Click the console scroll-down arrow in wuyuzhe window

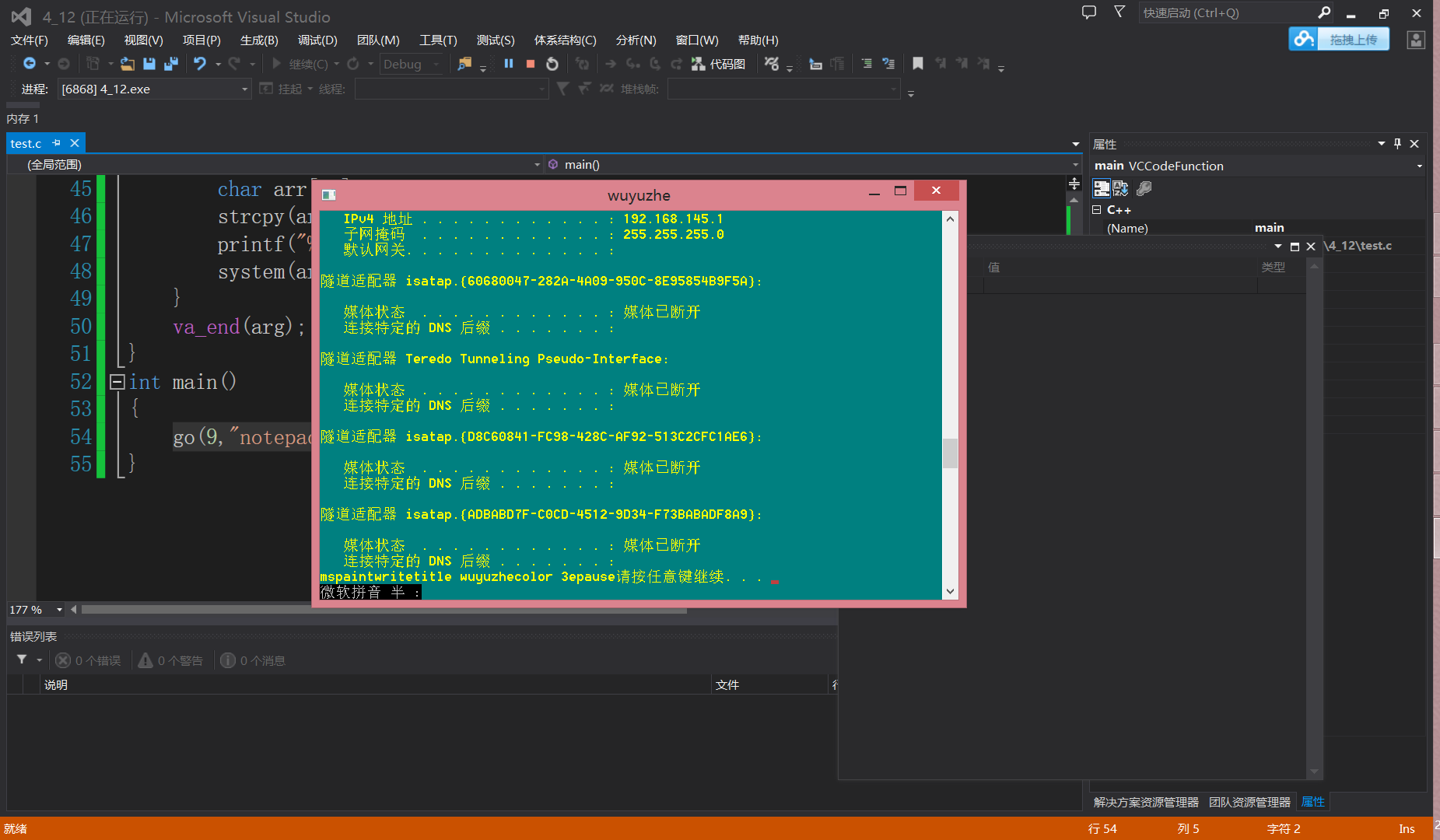[950, 592]
